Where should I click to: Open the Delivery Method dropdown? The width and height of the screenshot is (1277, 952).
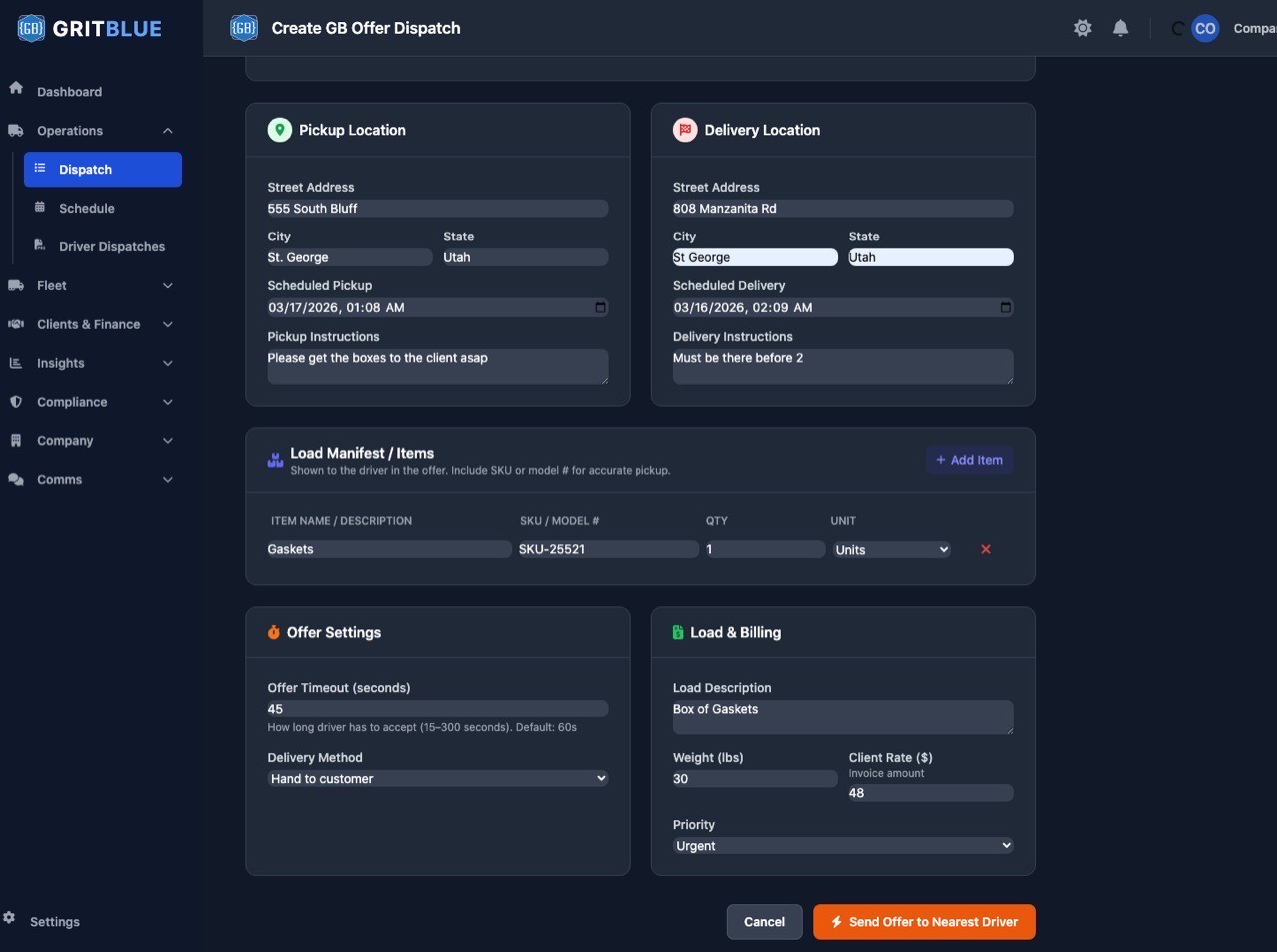pyautogui.click(x=438, y=778)
